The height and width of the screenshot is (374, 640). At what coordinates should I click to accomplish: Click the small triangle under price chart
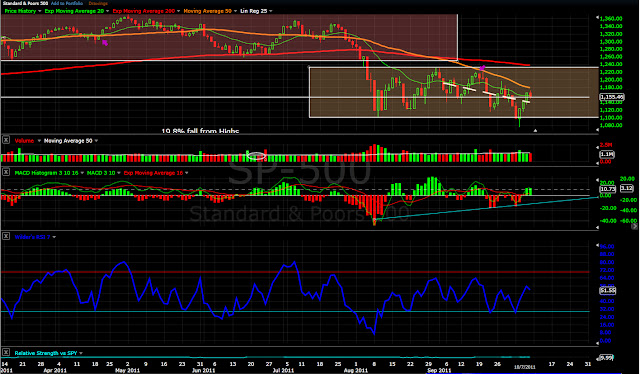point(535,131)
